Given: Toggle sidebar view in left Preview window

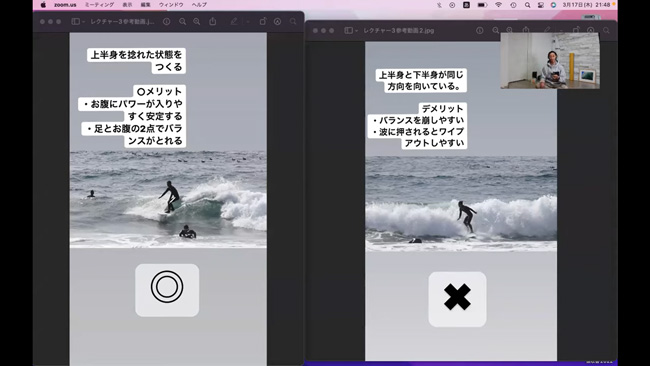Looking at the screenshot, I should point(75,22).
